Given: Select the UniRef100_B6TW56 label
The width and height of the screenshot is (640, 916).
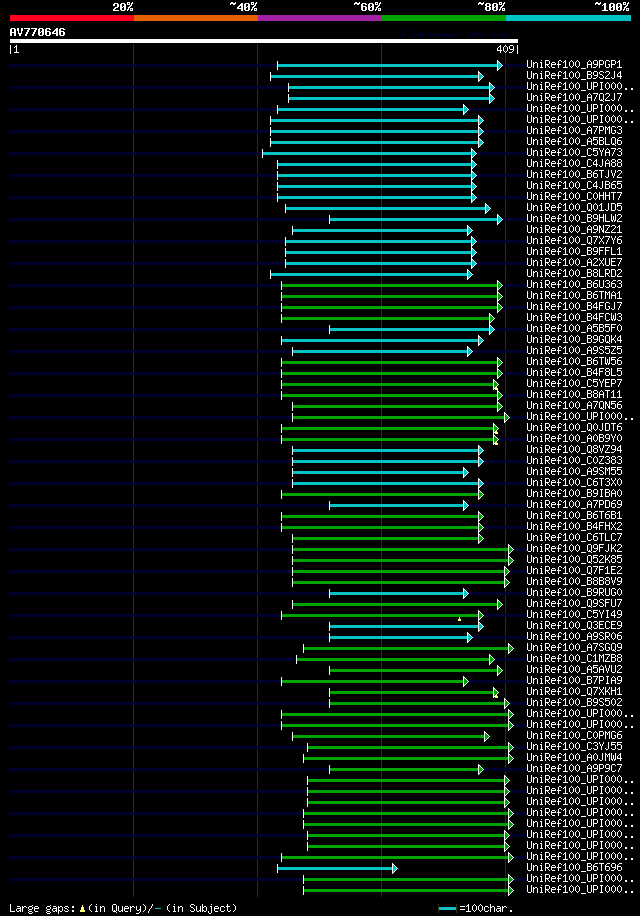Looking at the screenshot, I should tap(574, 362).
